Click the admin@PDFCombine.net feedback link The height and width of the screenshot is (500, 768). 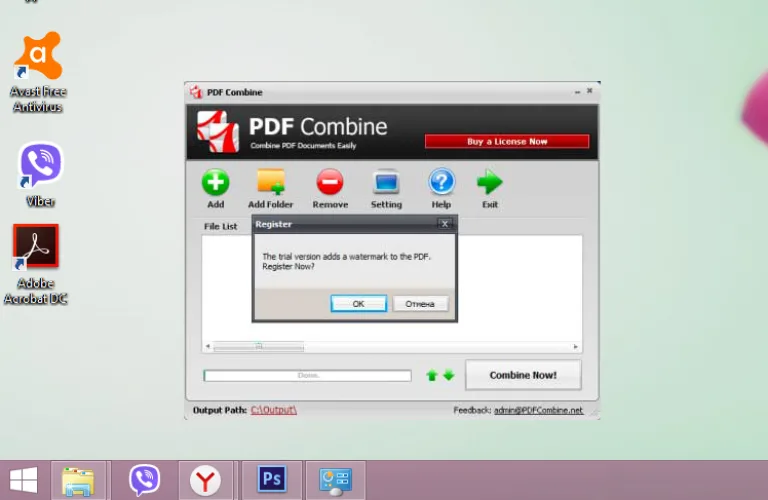tap(538, 410)
